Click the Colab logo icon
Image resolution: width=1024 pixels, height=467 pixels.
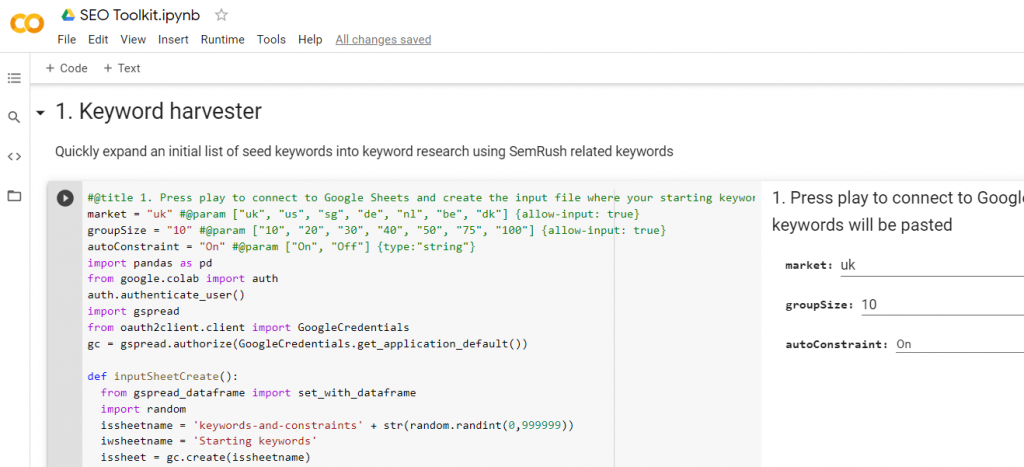(x=27, y=24)
